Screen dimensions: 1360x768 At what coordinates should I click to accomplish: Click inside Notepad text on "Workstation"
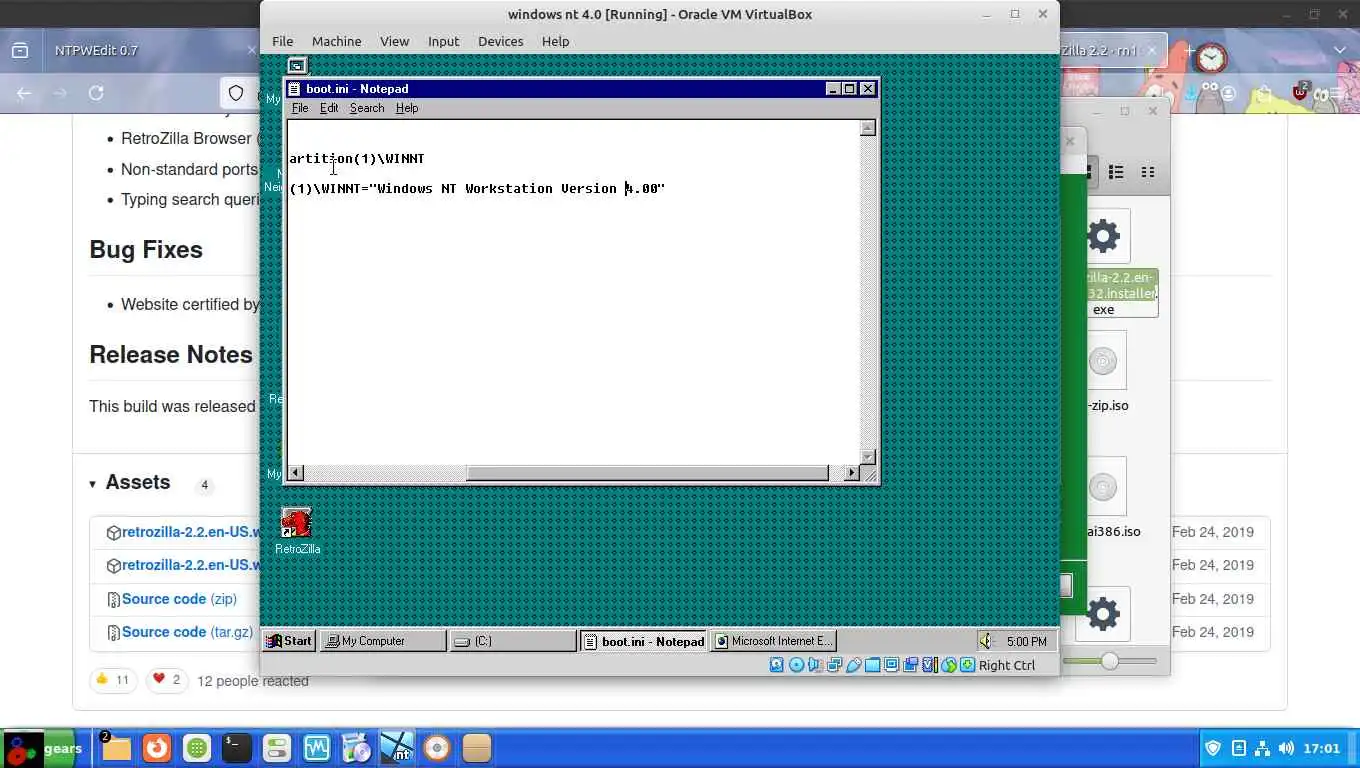pos(509,188)
